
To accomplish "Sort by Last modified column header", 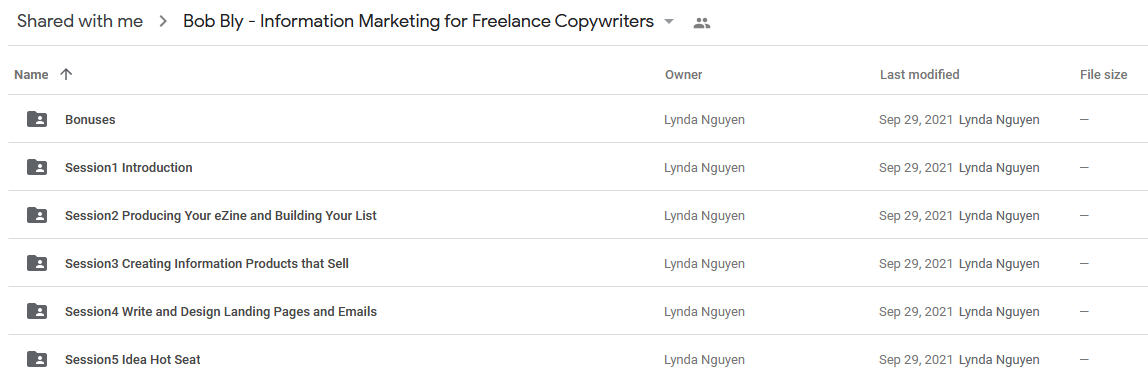I will pos(920,75).
